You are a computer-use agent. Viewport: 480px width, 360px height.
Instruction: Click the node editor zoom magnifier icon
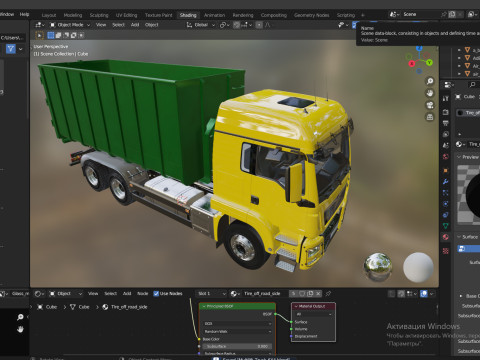pyautogui.click(x=20, y=317)
